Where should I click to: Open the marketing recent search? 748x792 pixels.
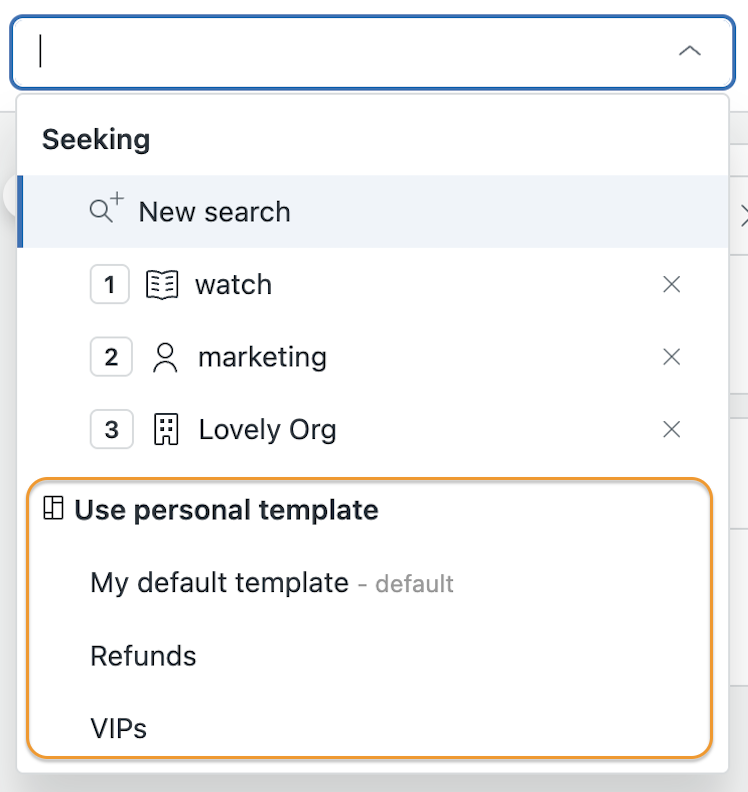(x=373, y=357)
